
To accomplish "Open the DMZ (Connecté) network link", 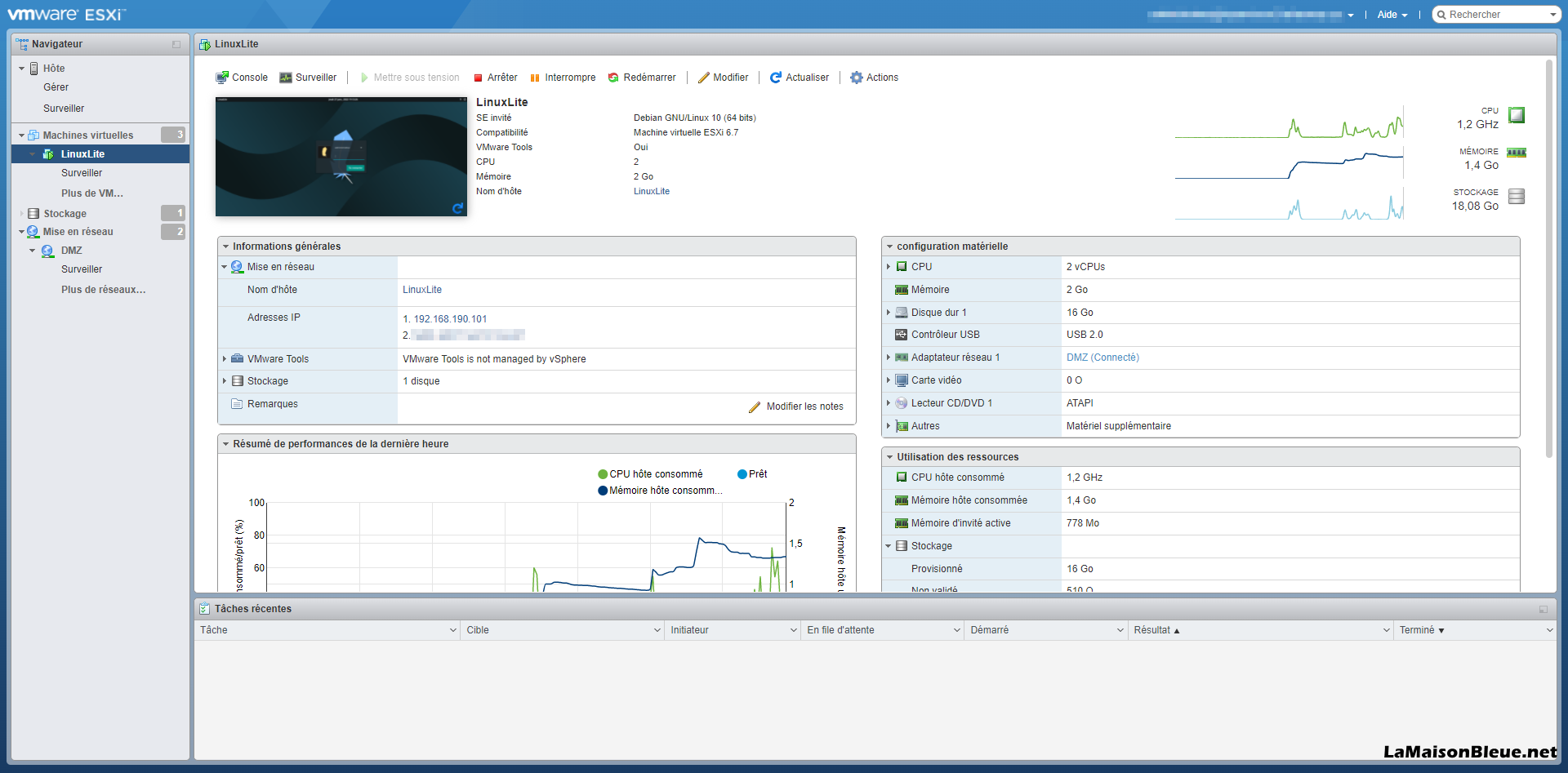I will (1102, 358).
